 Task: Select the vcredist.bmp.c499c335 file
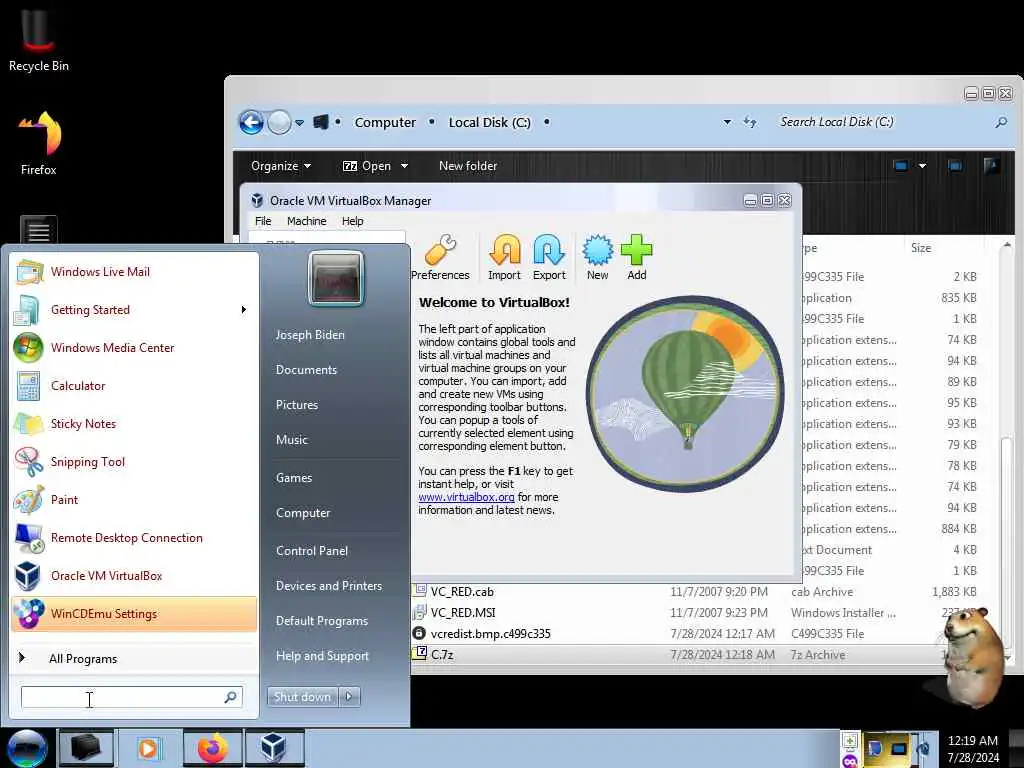[x=490, y=633]
